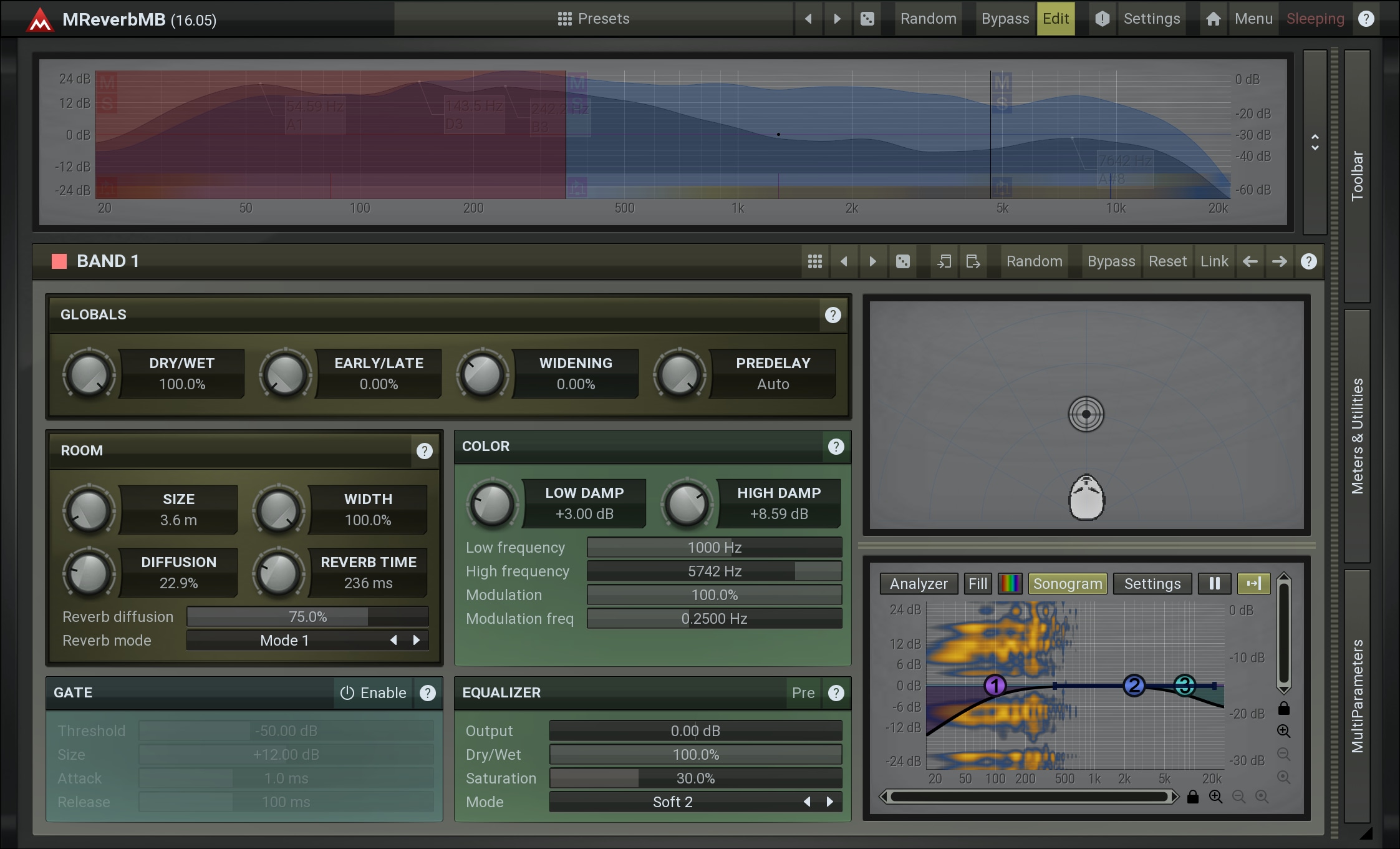1400x849 pixels.
Task: Go to previous band left arrow
Action: point(1250,261)
